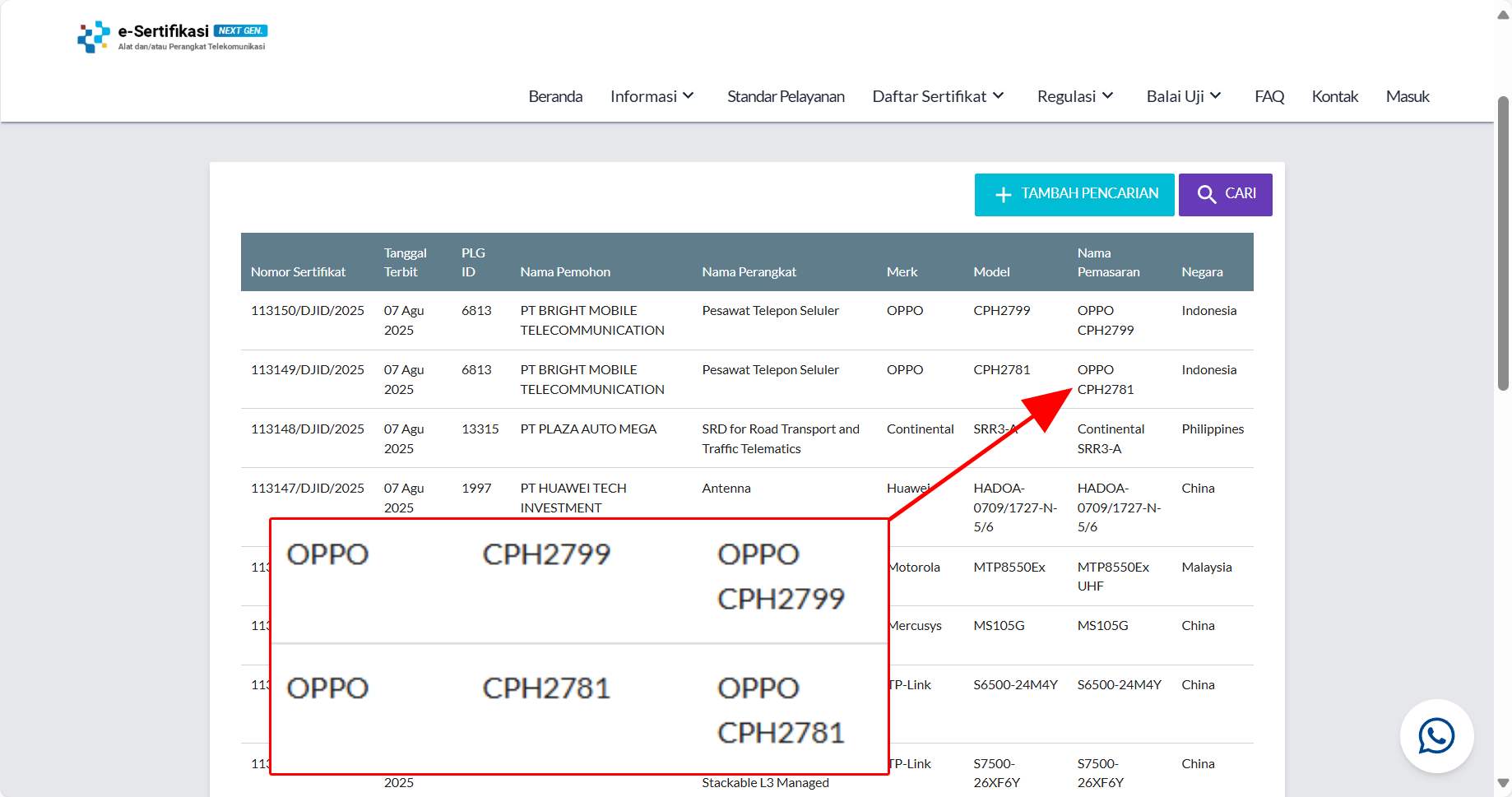Click the e-Sertifikasi logo icon

(x=94, y=37)
